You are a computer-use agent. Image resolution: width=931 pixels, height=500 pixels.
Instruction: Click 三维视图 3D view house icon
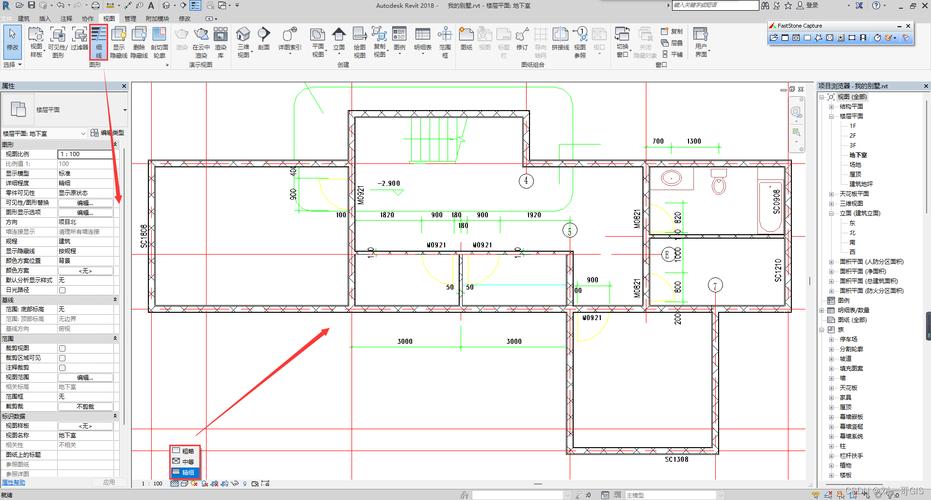point(243,42)
